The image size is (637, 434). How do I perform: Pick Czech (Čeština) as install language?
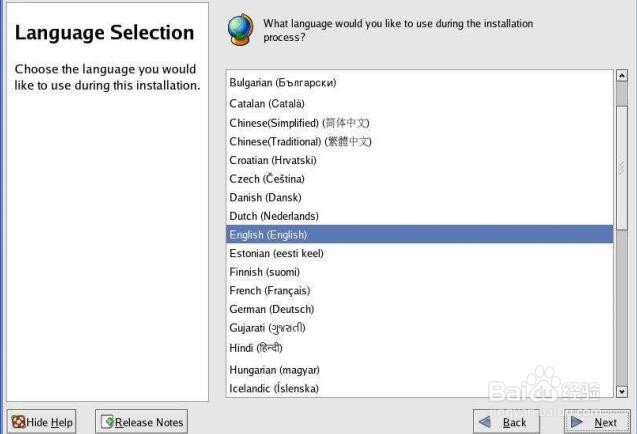(x=419, y=179)
